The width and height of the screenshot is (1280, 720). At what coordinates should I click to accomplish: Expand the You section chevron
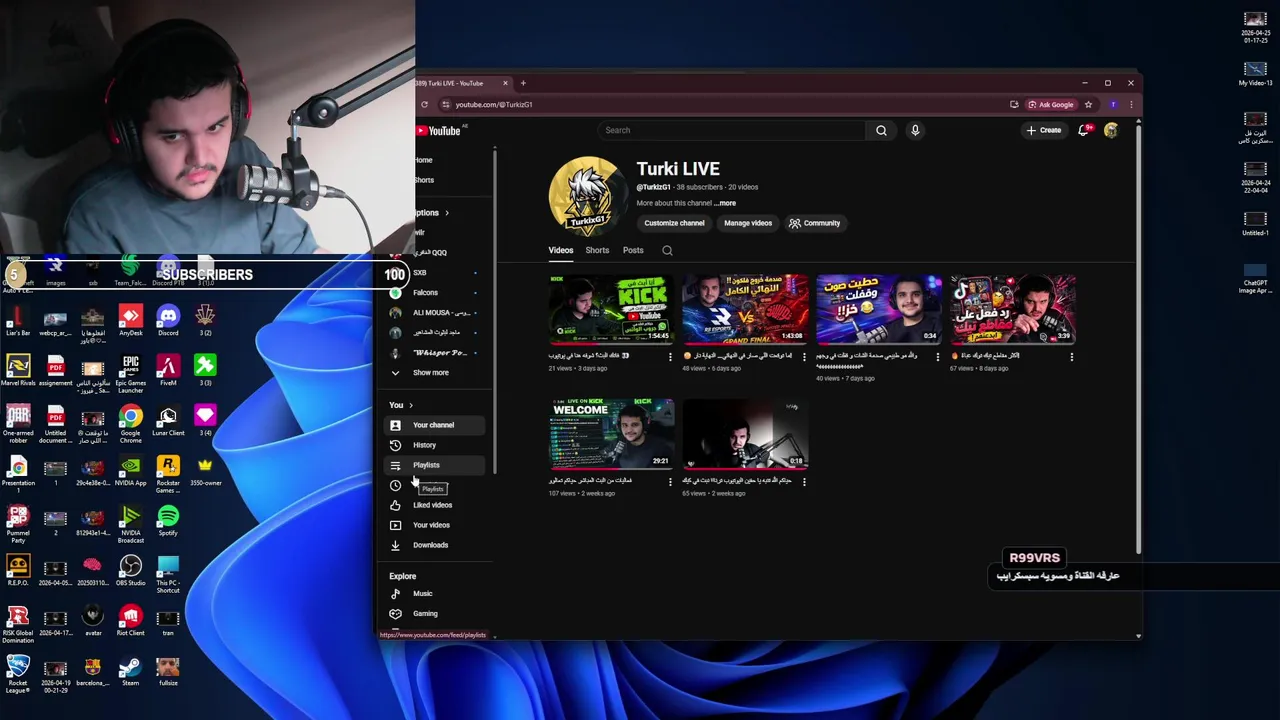click(410, 405)
